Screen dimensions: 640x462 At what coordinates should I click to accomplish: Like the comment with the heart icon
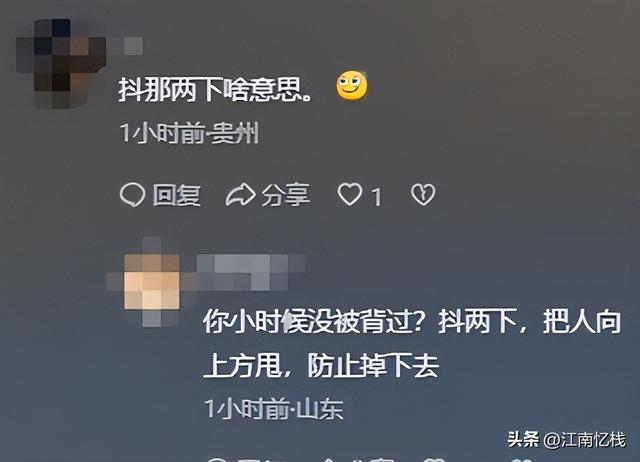pos(350,194)
